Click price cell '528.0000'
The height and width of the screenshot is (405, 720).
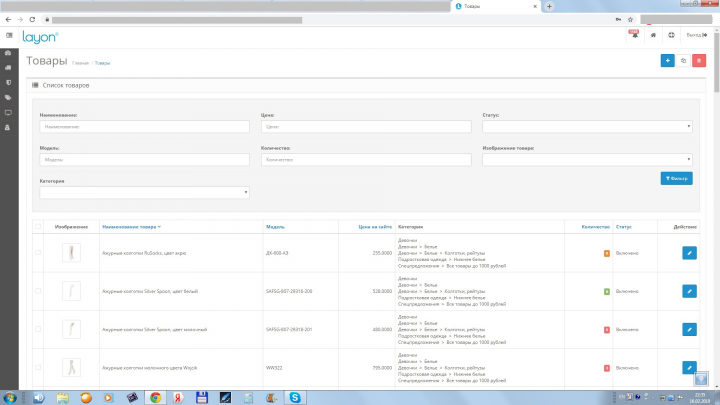coord(382,291)
